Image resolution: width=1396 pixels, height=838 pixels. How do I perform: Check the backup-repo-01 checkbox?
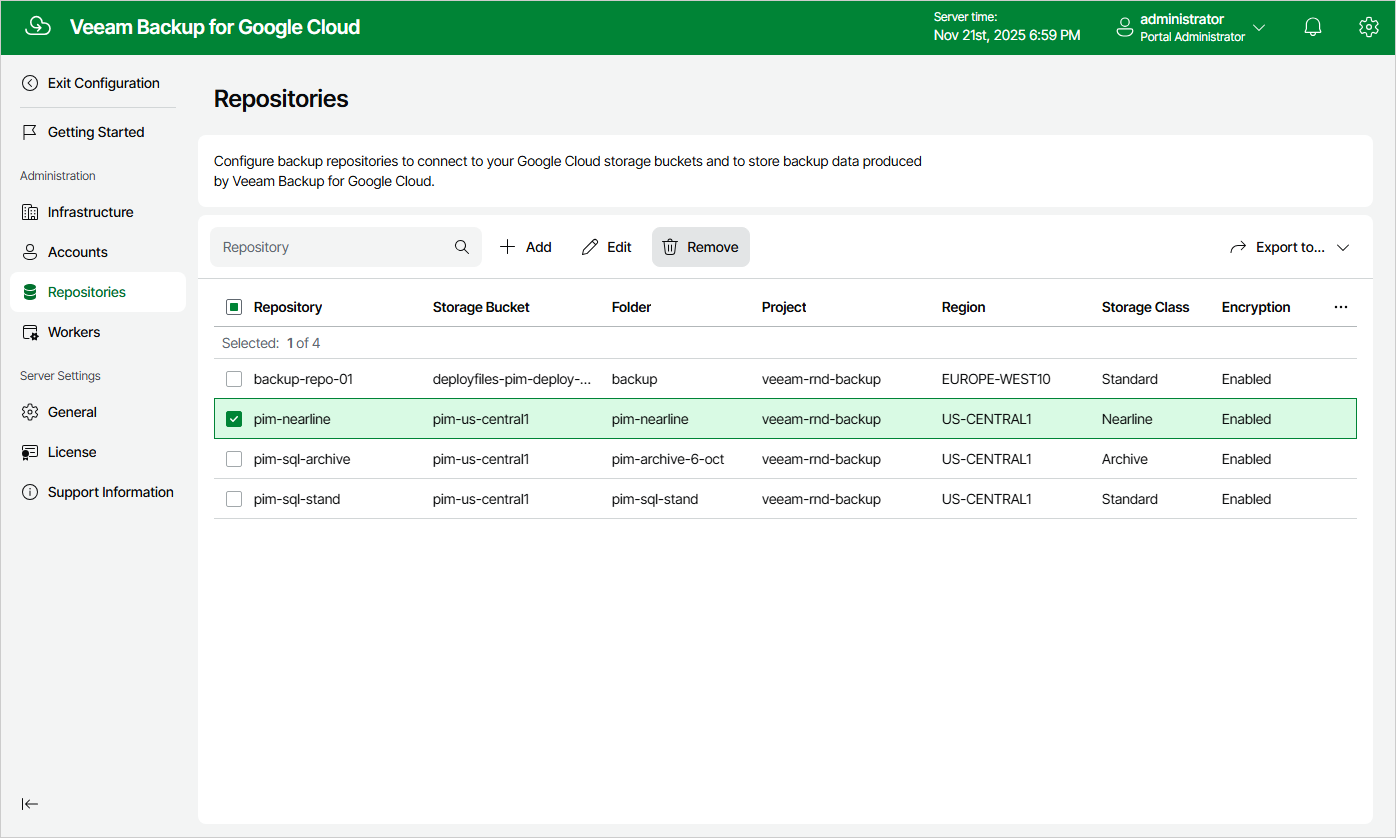pyautogui.click(x=234, y=379)
